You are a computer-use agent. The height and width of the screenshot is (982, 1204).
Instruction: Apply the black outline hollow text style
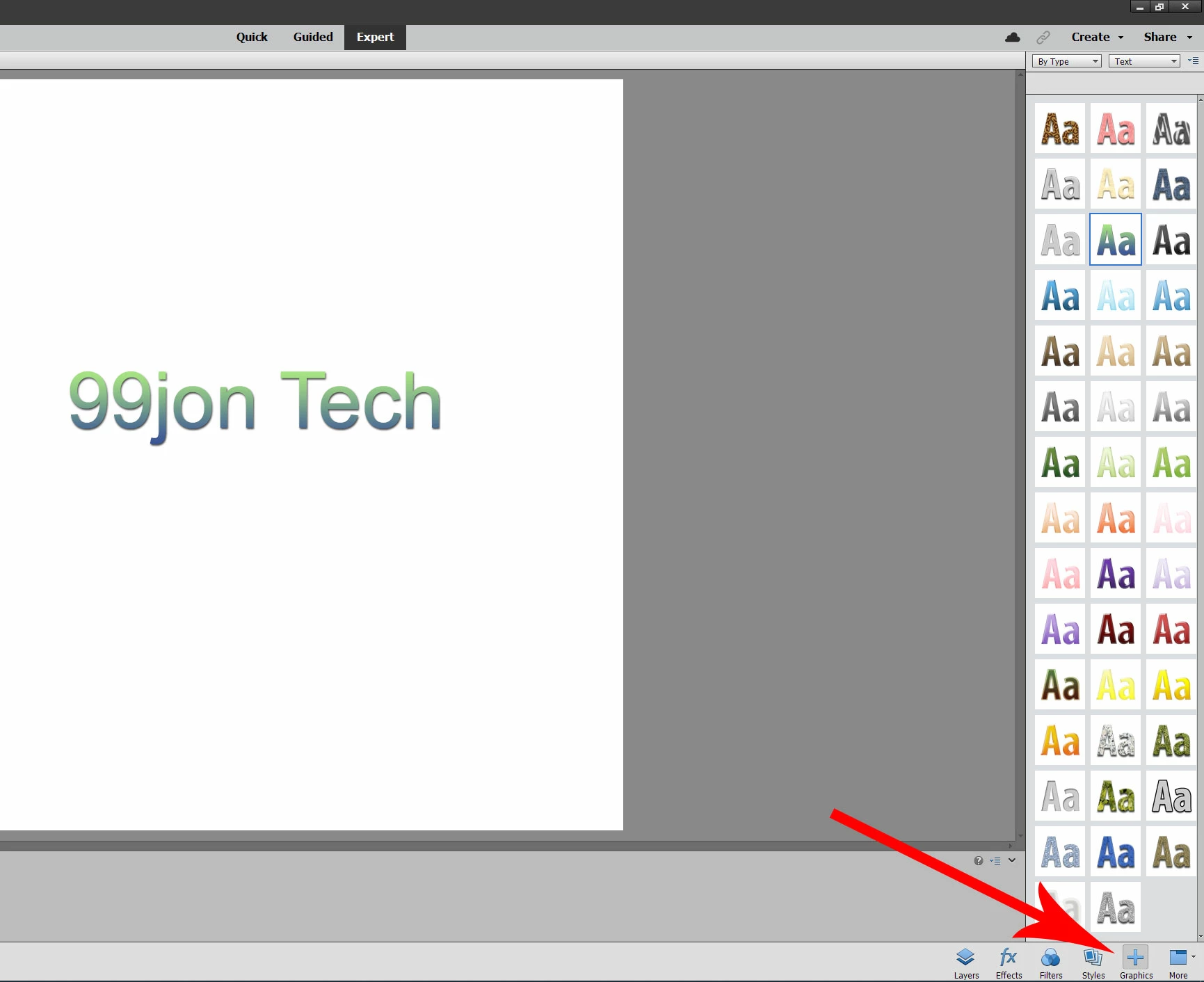pos(1171,796)
